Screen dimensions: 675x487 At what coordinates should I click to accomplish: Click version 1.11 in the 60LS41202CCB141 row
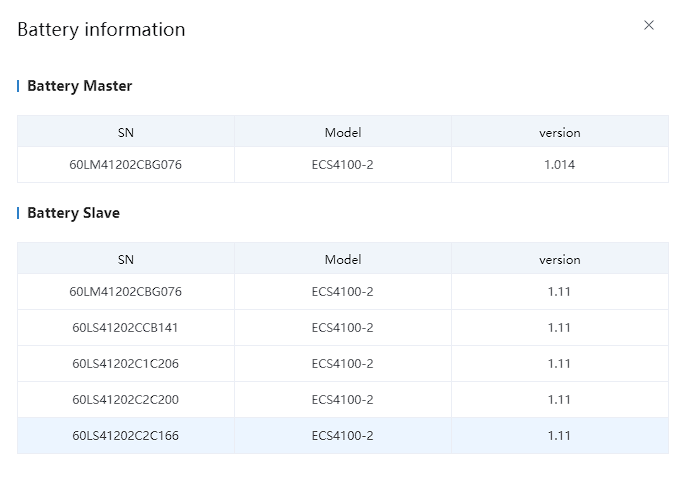559,327
